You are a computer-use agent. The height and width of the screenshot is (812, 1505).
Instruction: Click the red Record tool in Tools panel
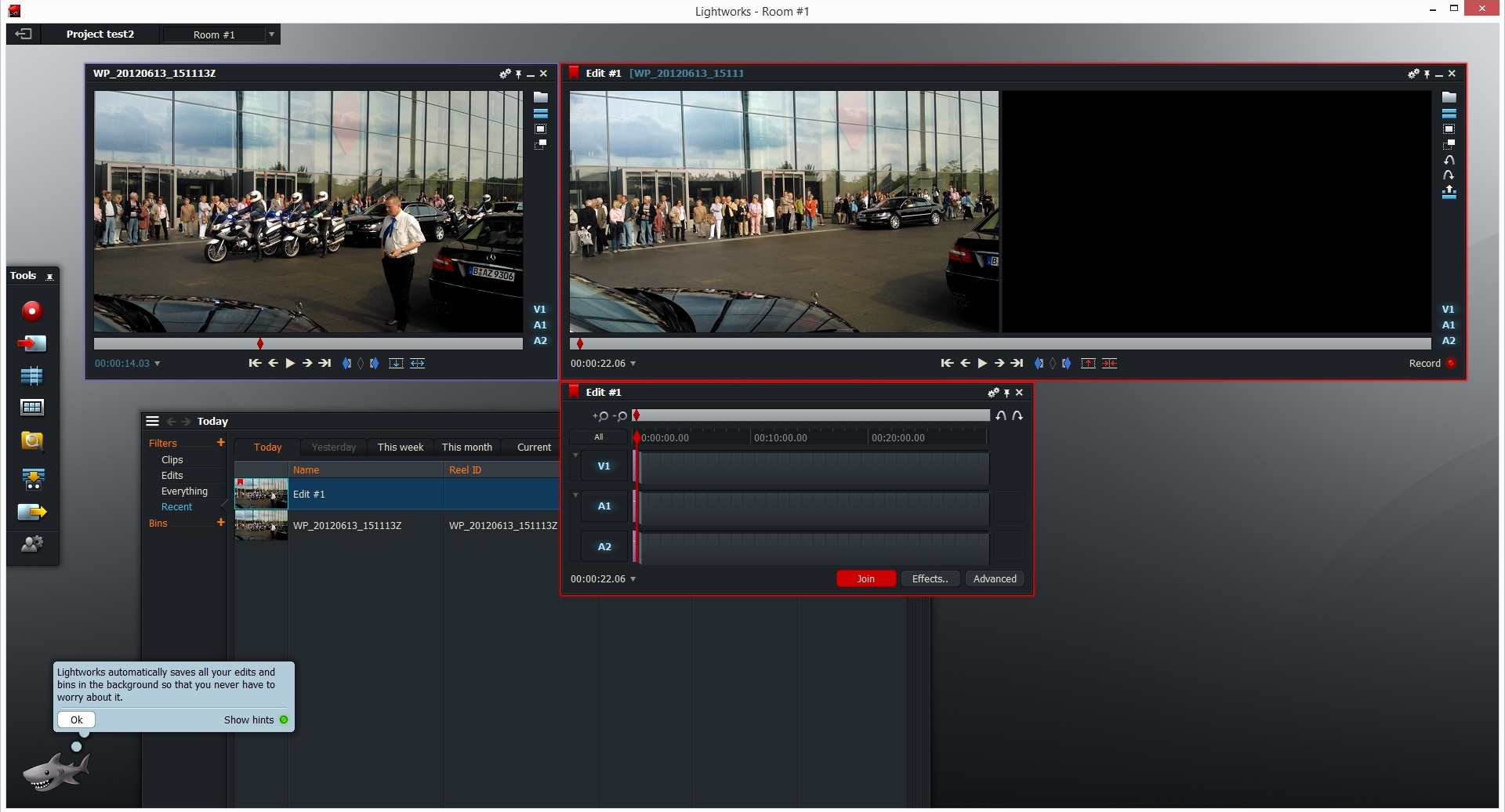coord(32,311)
